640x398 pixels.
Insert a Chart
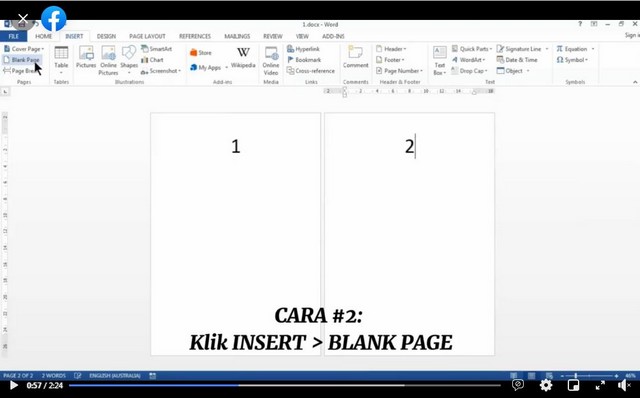[x=153, y=60]
